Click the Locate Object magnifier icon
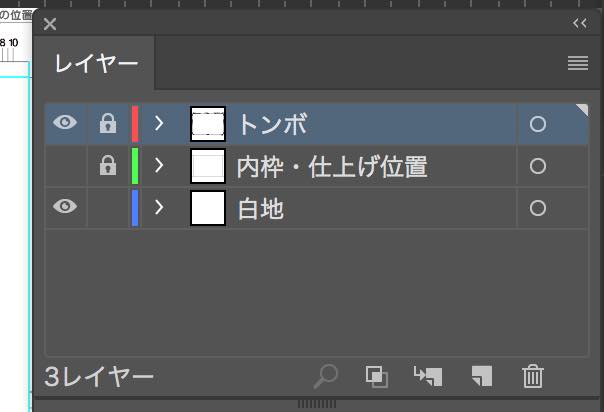This screenshot has width=604, height=412. 326,376
